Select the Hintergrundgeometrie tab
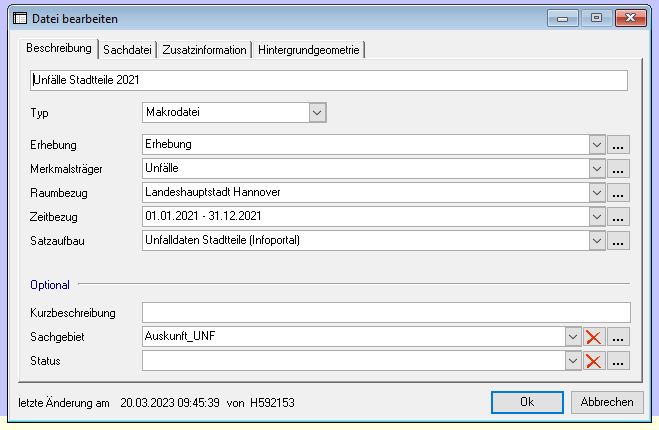Viewport: 659px width, 430px height. (309, 50)
